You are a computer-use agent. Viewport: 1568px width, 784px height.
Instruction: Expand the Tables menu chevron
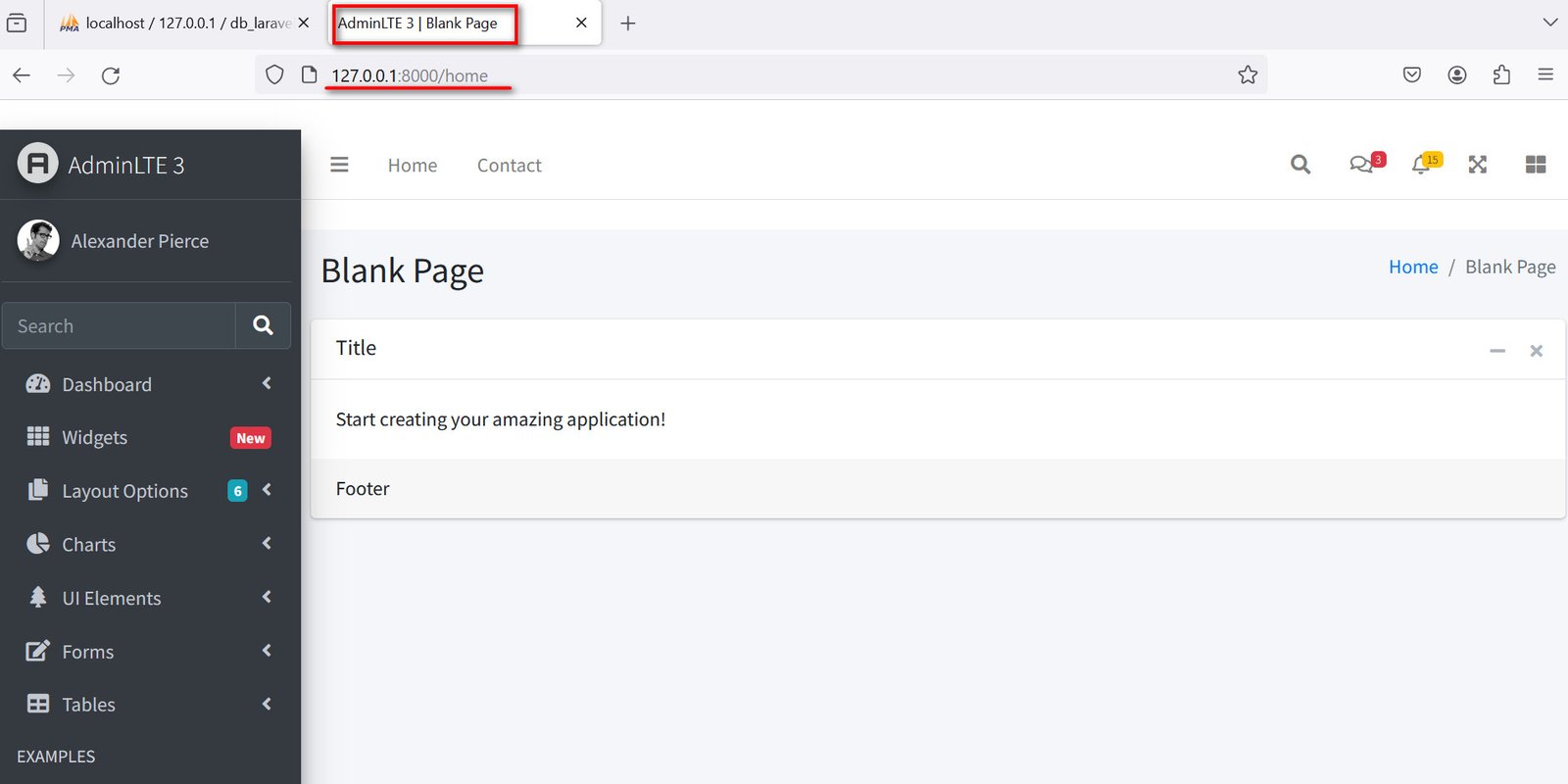(267, 704)
